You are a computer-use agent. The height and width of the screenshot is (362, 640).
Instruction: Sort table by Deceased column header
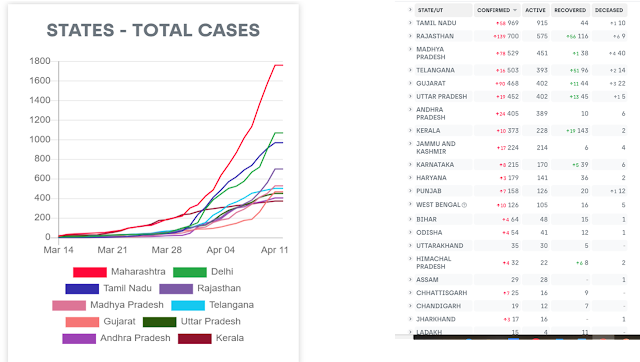(x=609, y=10)
